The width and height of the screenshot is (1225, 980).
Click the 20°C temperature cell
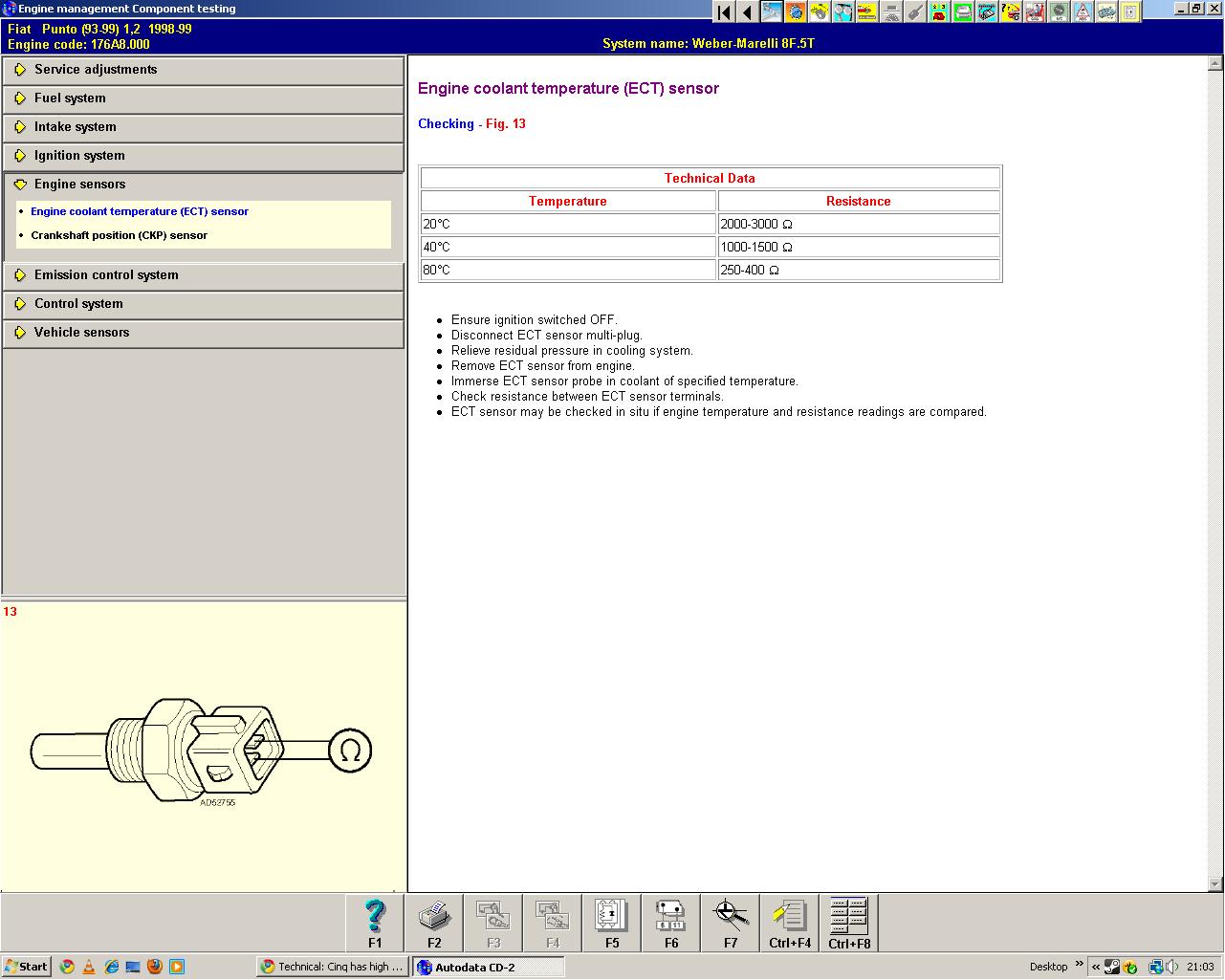pos(568,224)
